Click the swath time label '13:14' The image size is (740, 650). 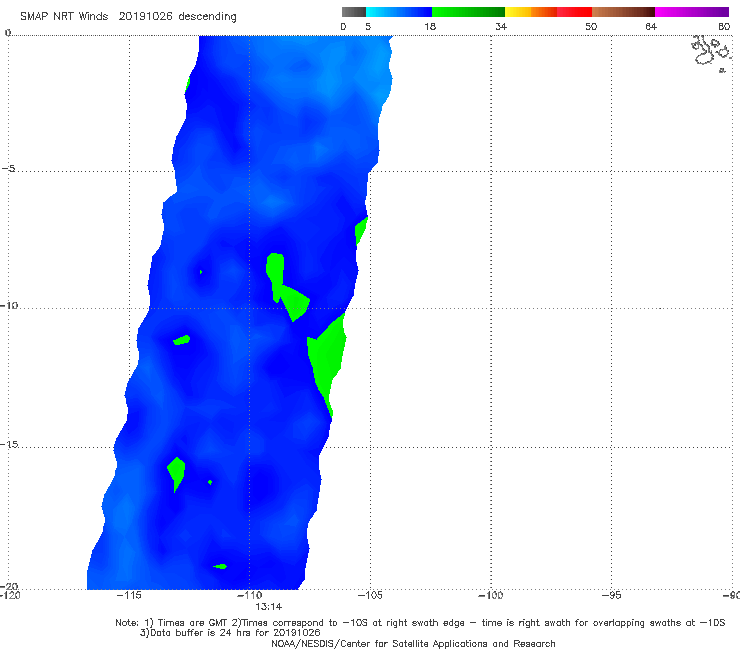coord(269,607)
